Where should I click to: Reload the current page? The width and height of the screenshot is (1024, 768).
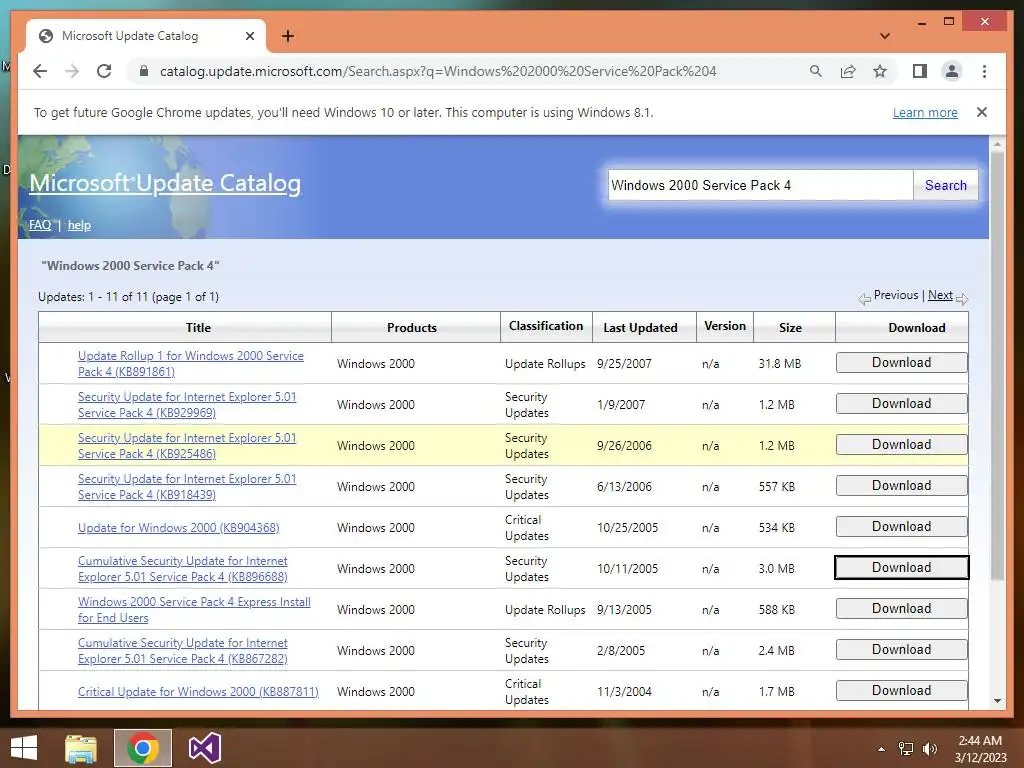tap(104, 71)
